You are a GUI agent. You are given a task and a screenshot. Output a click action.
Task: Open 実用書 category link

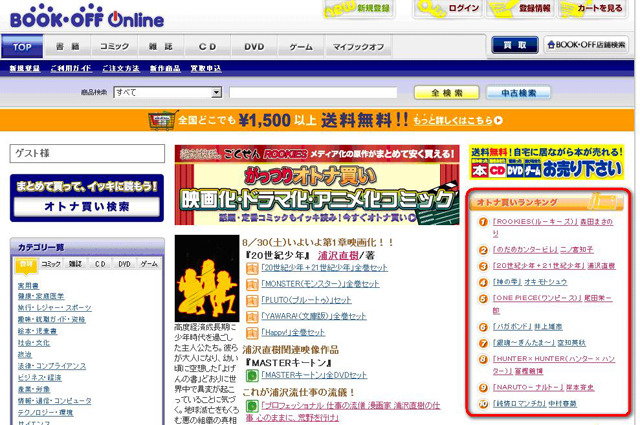click(x=28, y=285)
